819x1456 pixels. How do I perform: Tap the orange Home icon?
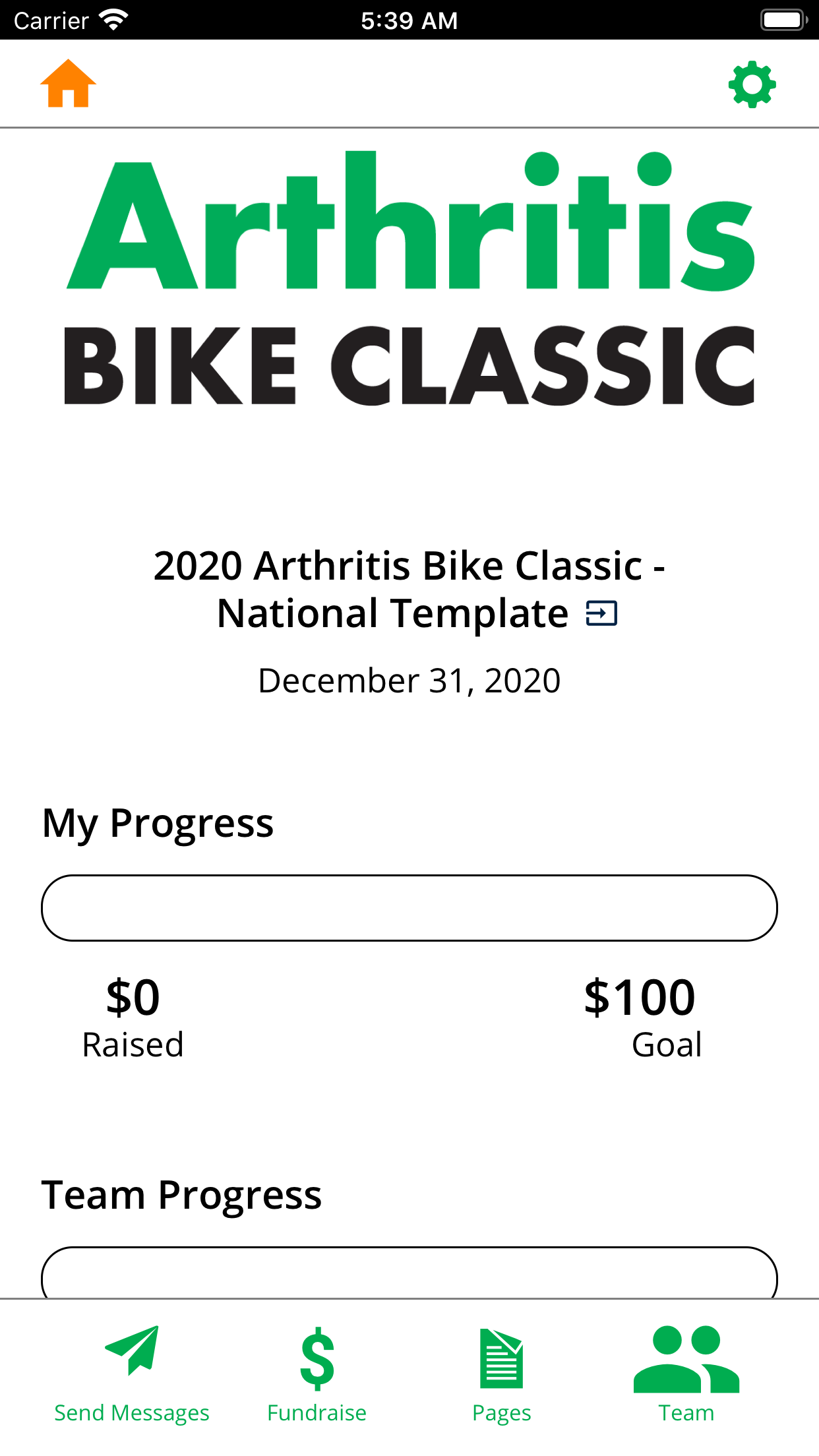coord(68,84)
